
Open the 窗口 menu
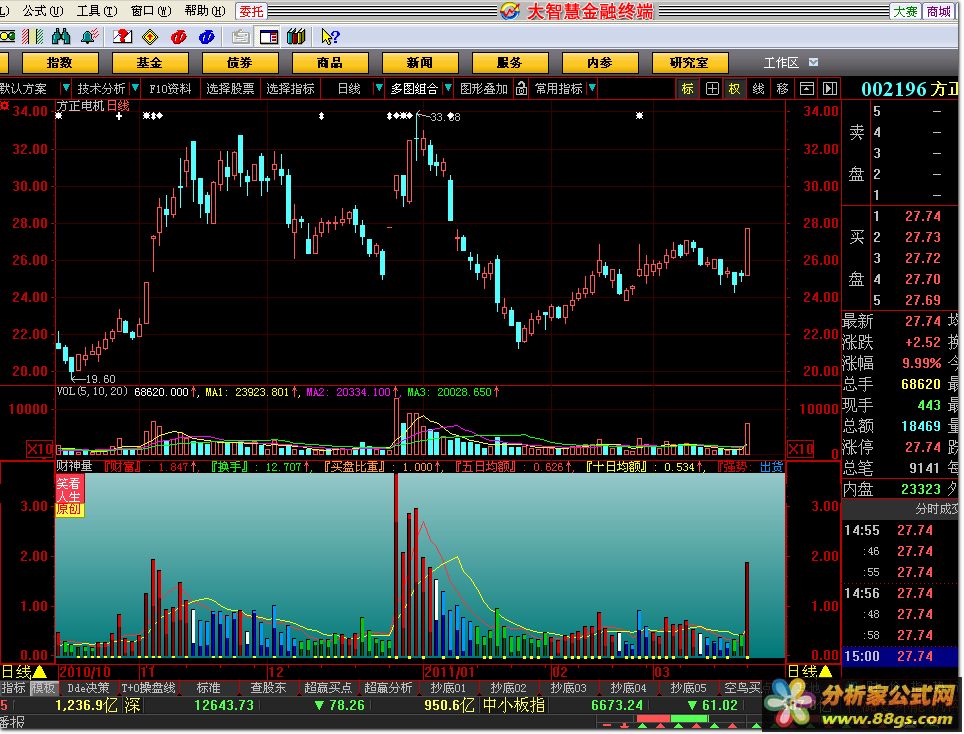(151, 10)
